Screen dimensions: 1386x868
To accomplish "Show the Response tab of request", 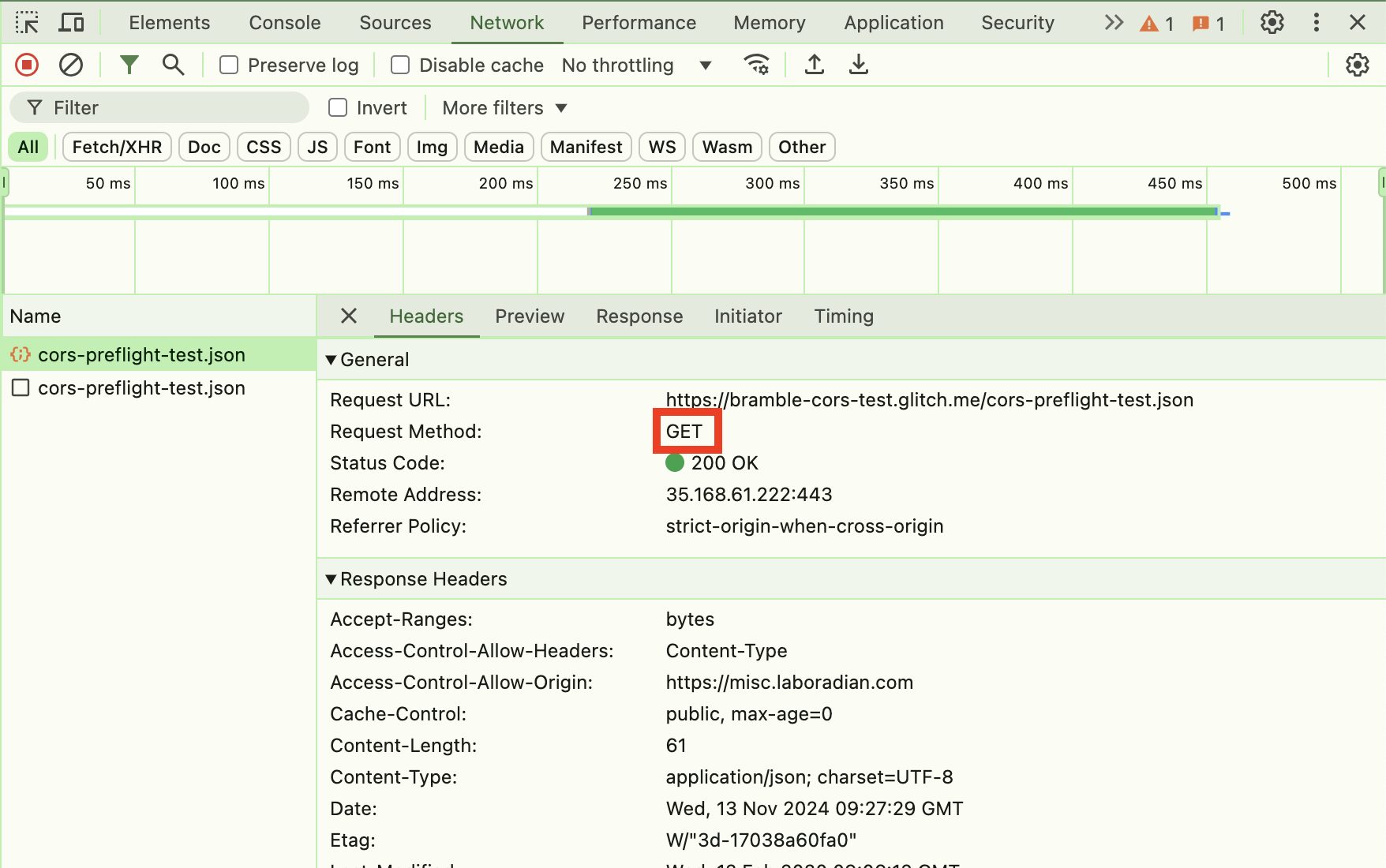I will (x=639, y=316).
